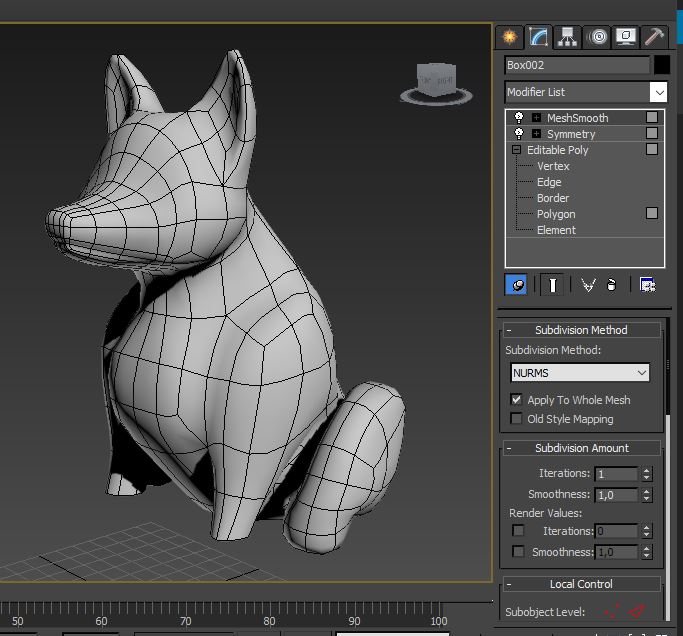Select Vertex sub-object level in stack
Viewport: 683px width, 636px height.
tap(553, 166)
